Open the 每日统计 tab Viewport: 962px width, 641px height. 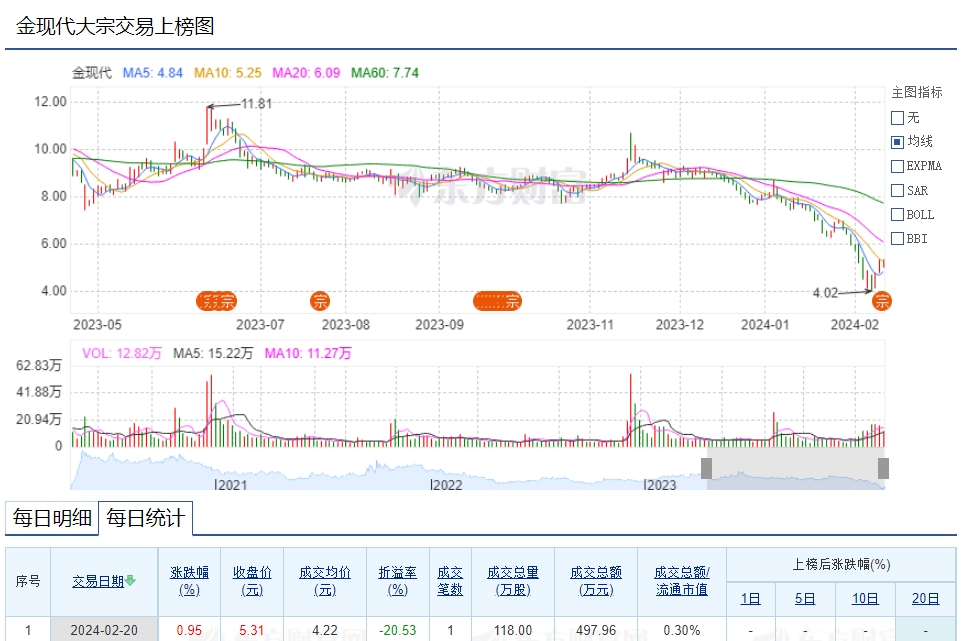click(145, 518)
